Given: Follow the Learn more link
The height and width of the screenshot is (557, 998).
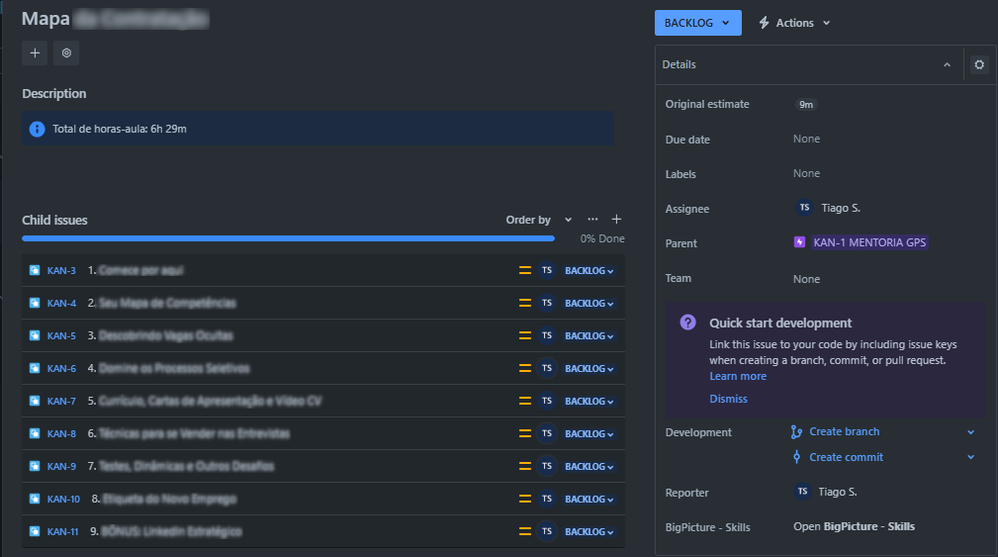Looking at the screenshot, I should [x=738, y=376].
